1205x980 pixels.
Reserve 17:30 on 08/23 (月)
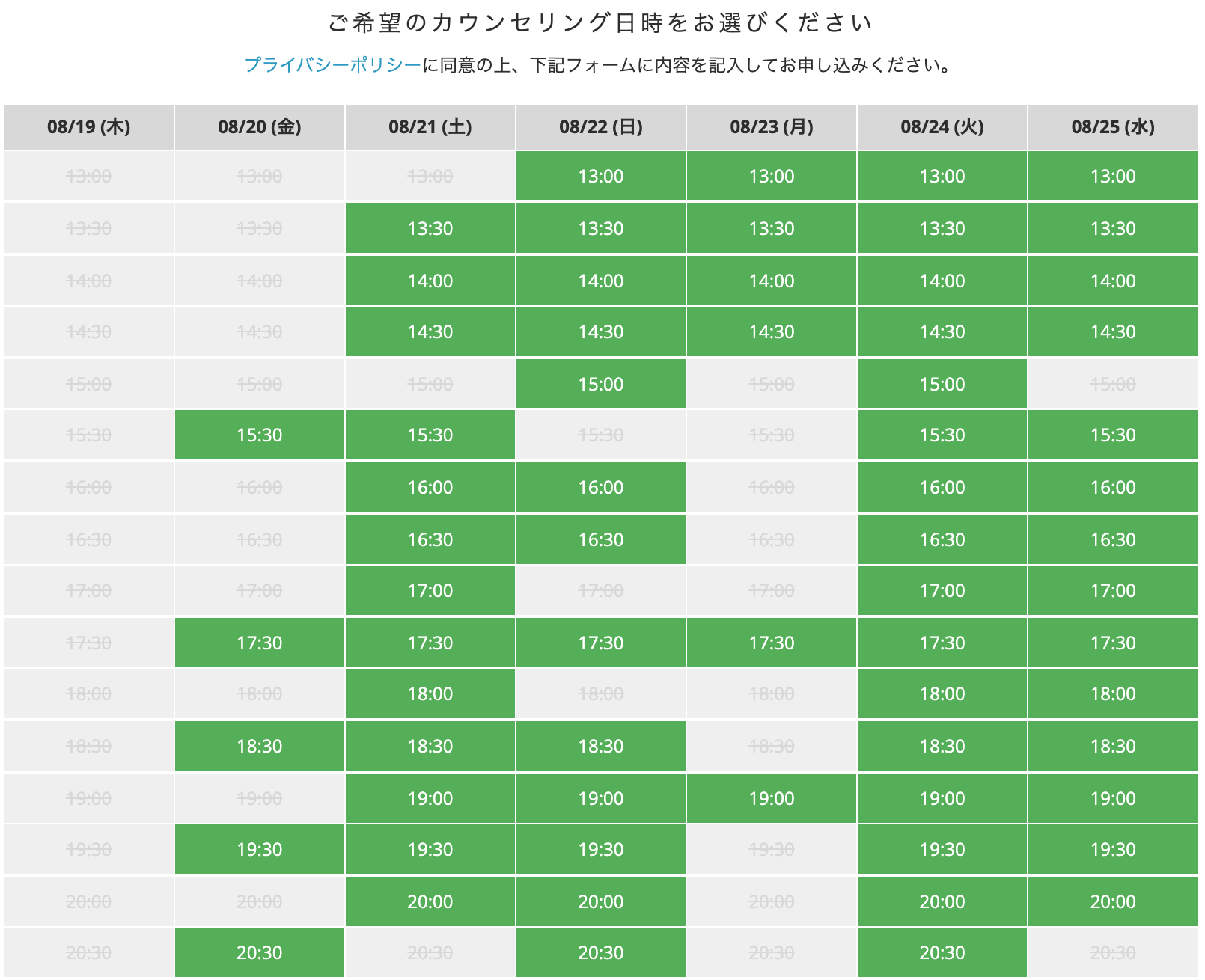pyautogui.click(x=771, y=643)
